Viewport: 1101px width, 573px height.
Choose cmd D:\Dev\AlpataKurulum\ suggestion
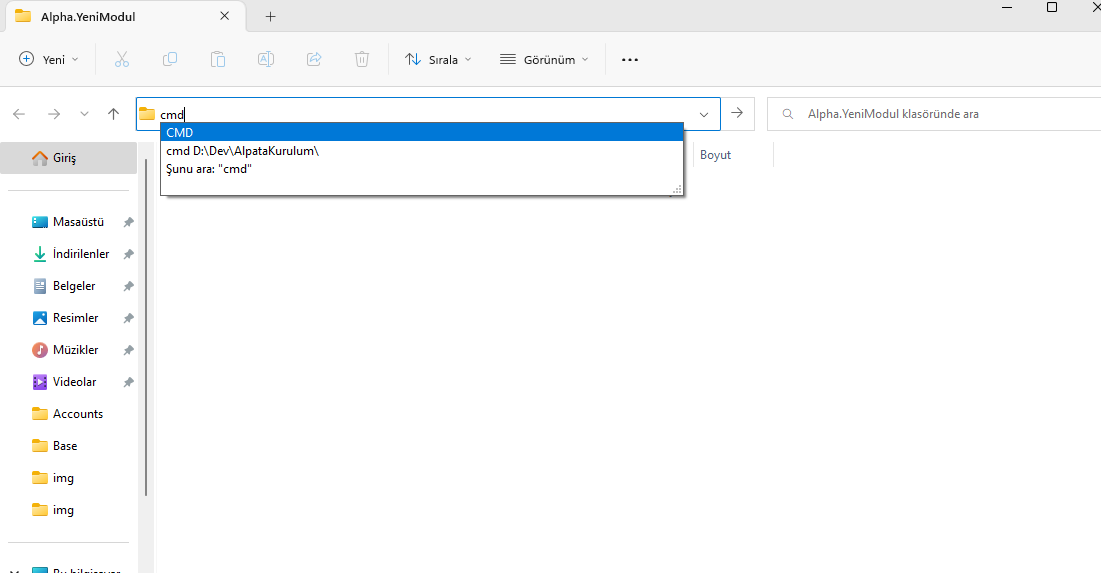point(242,151)
